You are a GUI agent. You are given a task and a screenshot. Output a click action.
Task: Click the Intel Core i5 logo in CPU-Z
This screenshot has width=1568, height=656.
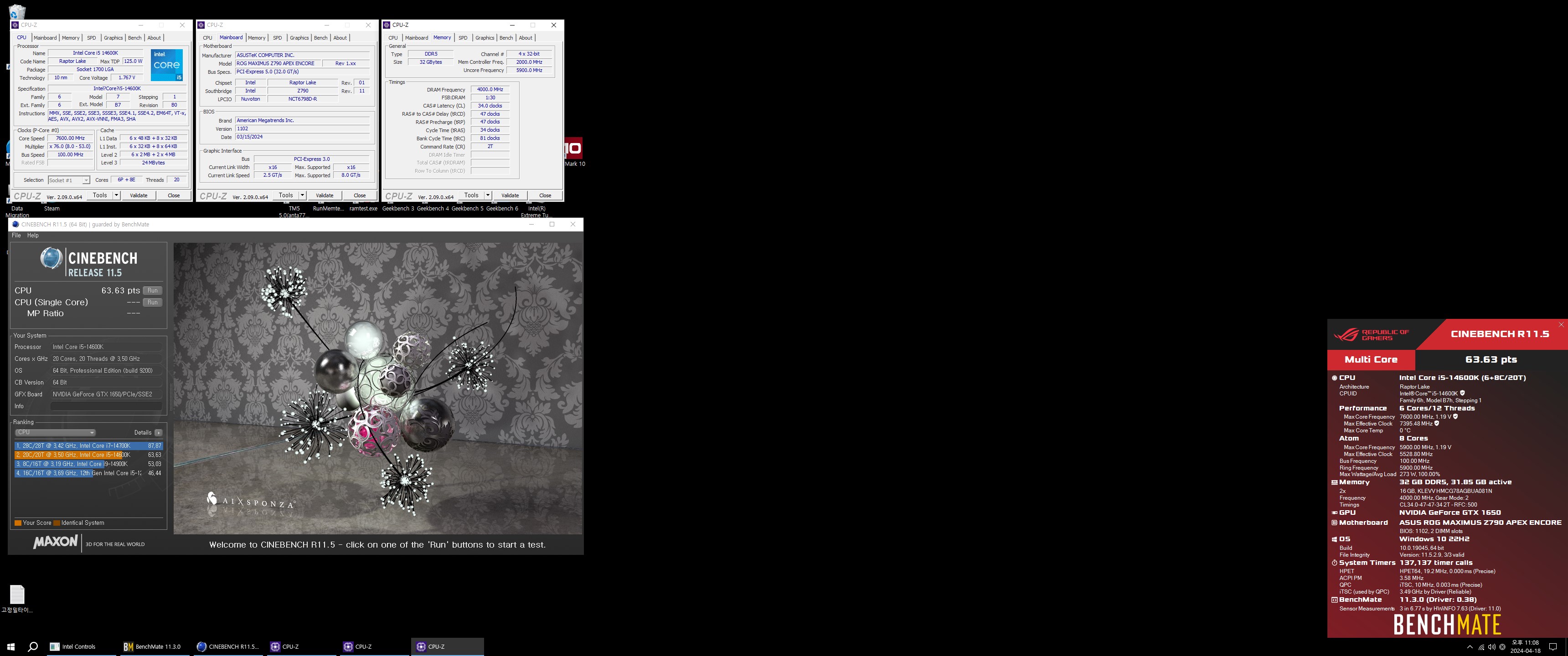tap(167, 65)
